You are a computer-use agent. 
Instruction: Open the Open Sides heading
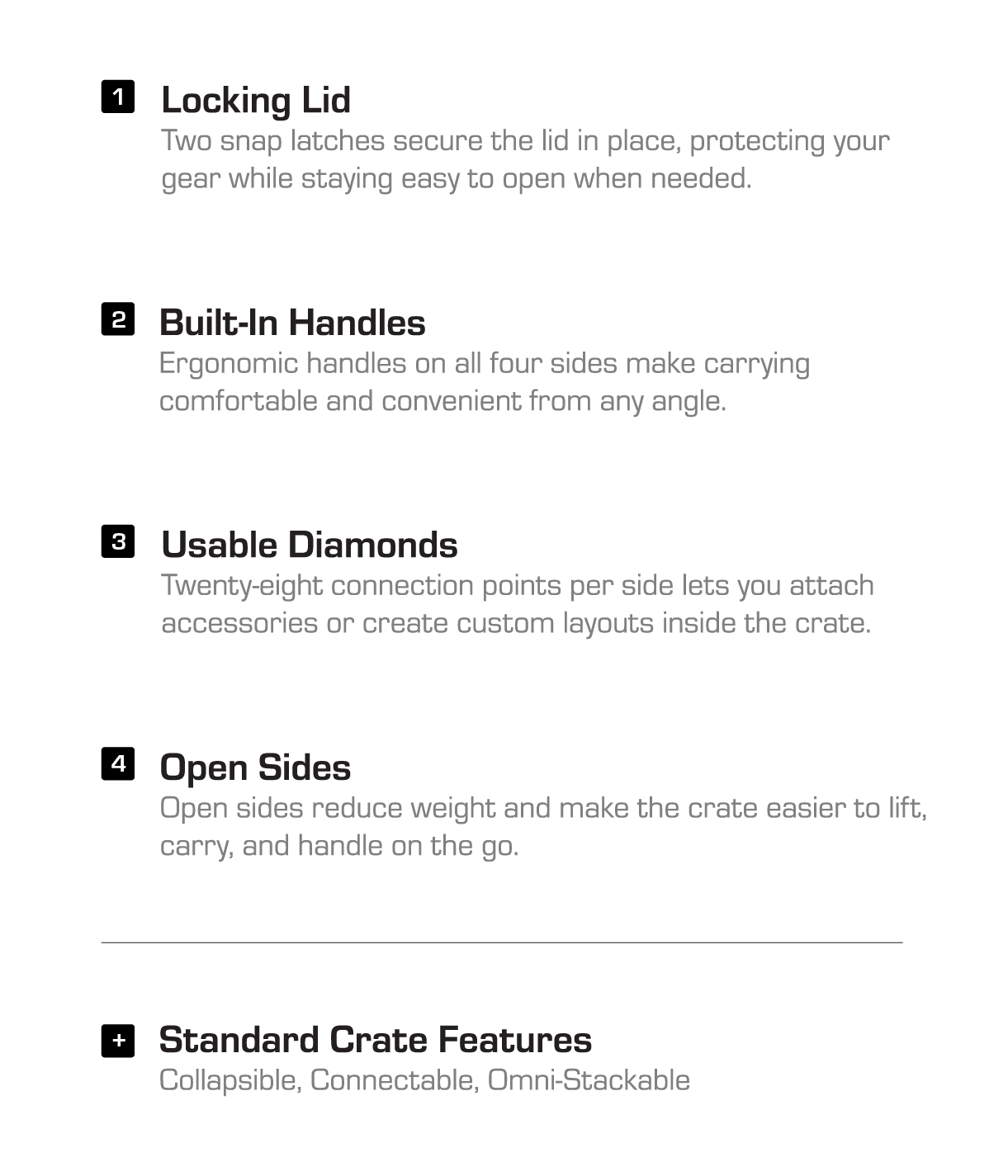point(255,768)
